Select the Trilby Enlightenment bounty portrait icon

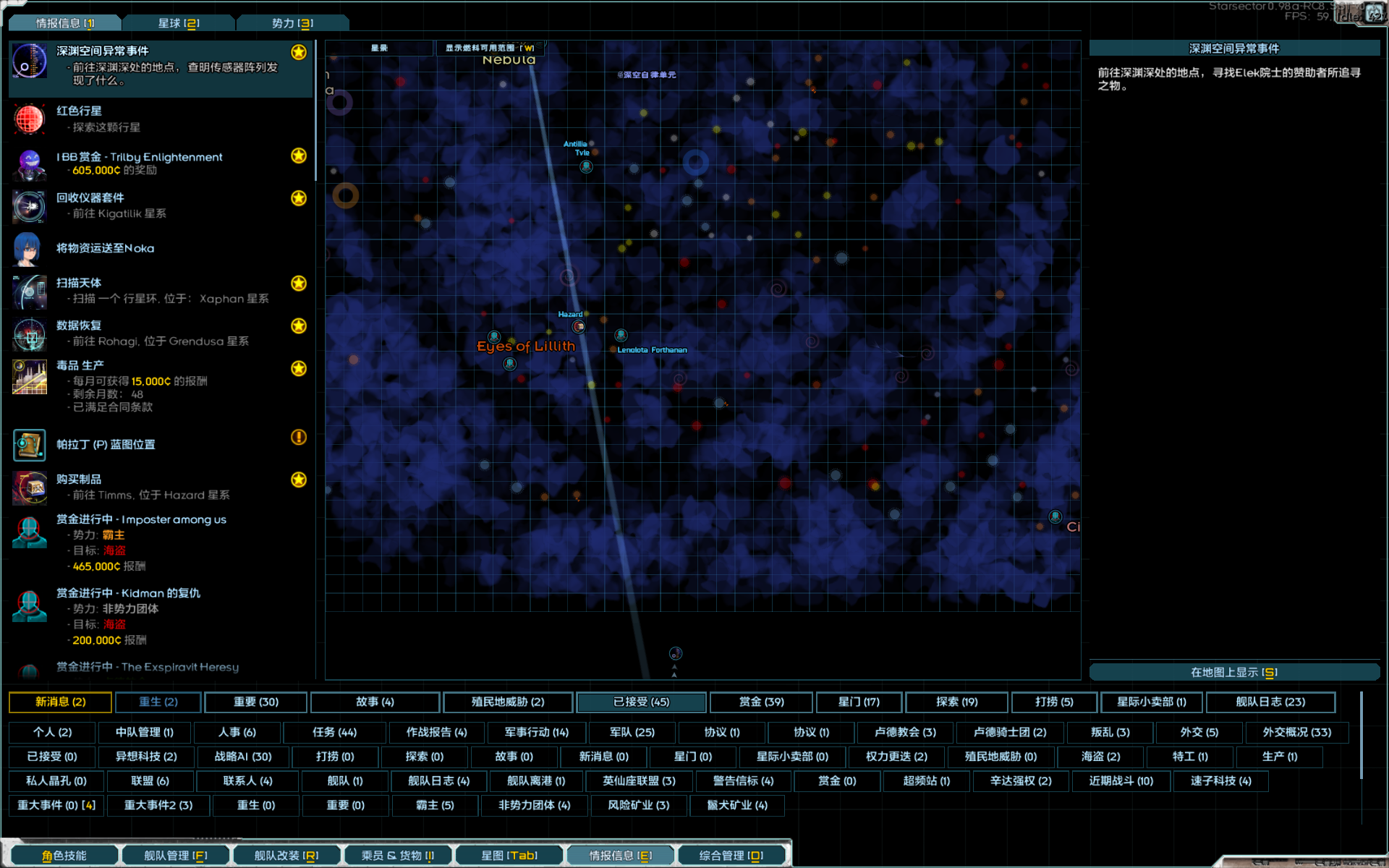coord(29,164)
